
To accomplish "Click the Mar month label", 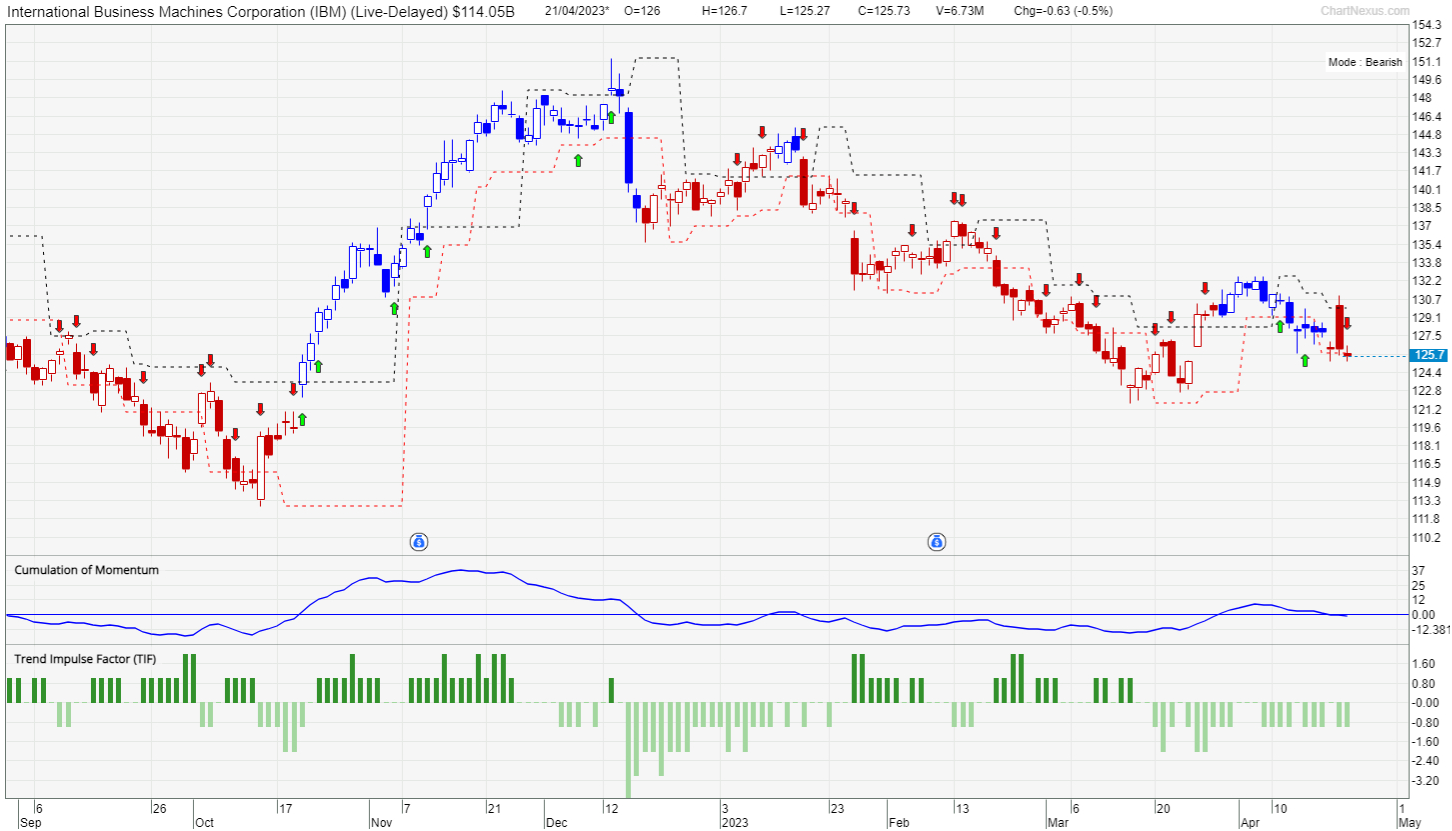I will click(x=1057, y=823).
